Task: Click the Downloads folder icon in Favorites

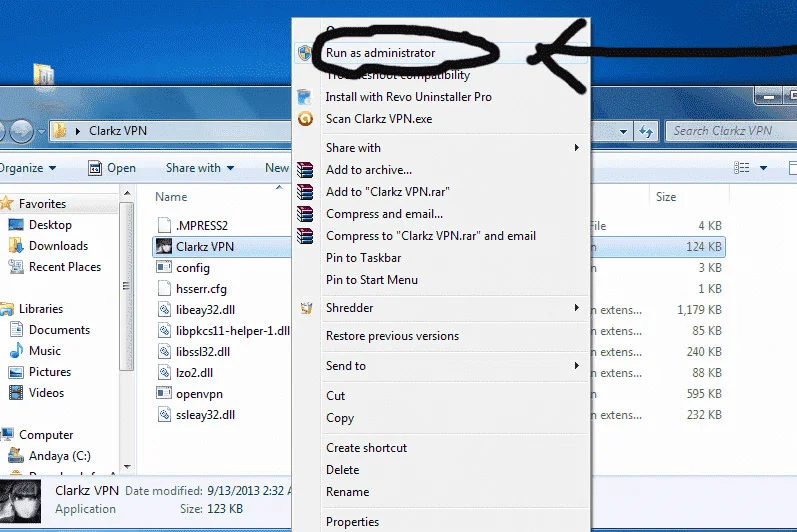Action: pos(16,245)
